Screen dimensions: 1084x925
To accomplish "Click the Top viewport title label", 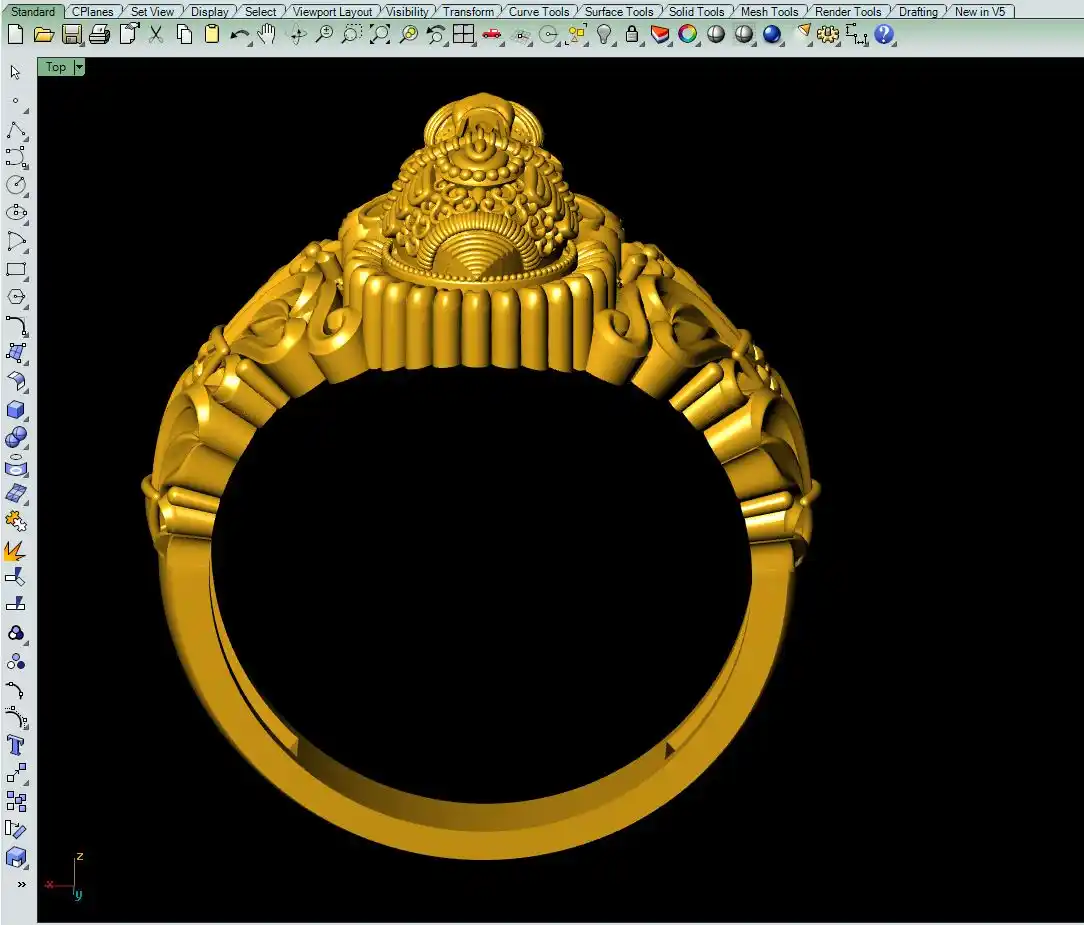I will pyautogui.click(x=56, y=67).
